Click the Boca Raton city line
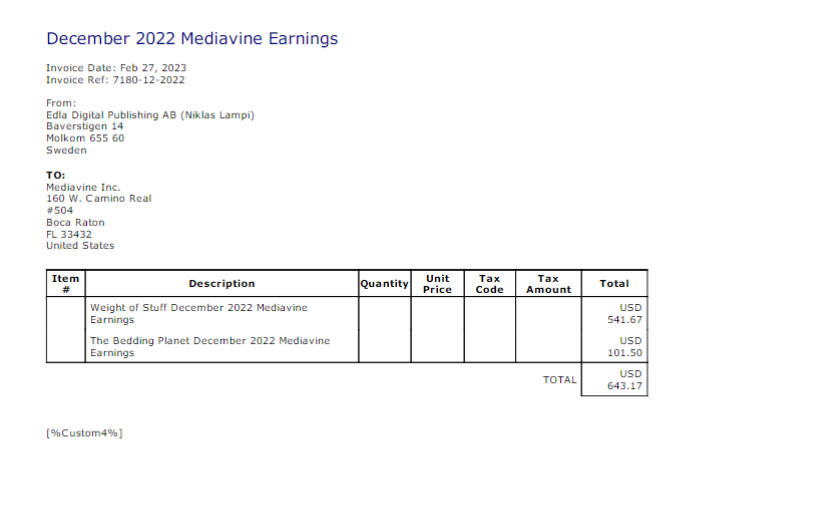This screenshot has width=814, height=518. point(75,222)
